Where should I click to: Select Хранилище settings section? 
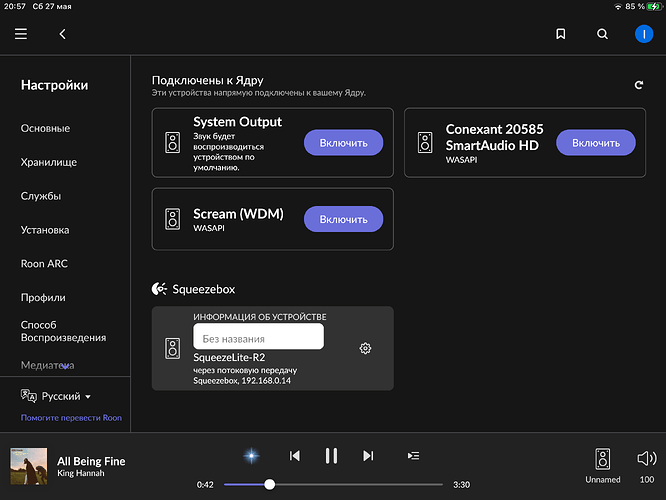tap(49, 162)
